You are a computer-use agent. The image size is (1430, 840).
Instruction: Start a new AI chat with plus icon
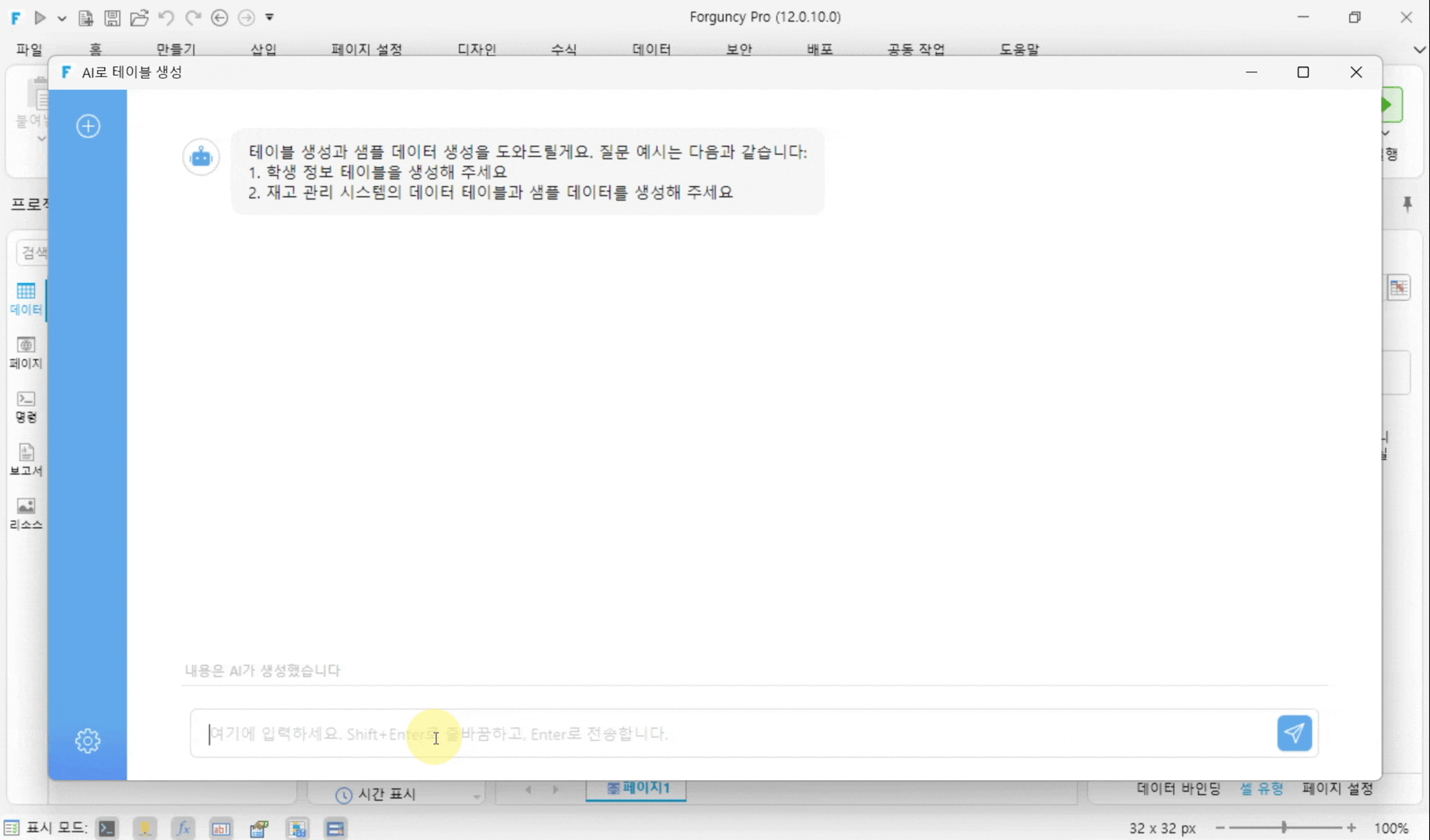pos(88,126)
